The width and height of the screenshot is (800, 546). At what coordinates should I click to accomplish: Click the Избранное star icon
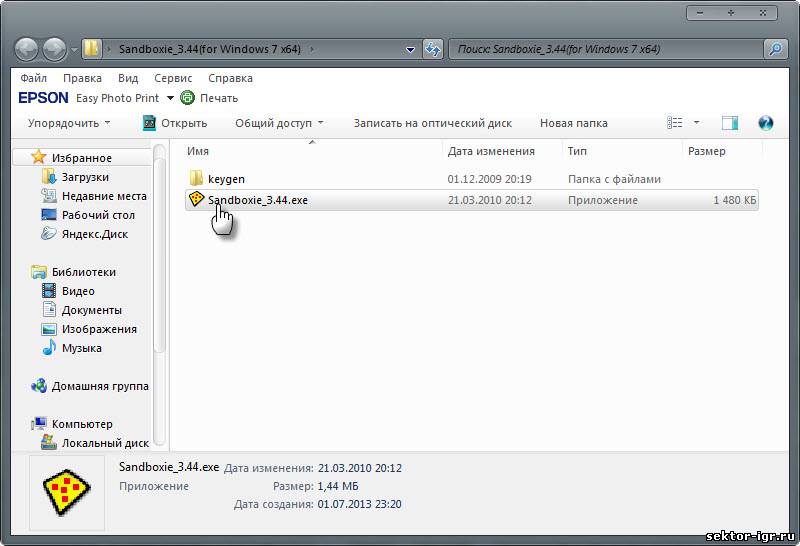coord(39,157)
